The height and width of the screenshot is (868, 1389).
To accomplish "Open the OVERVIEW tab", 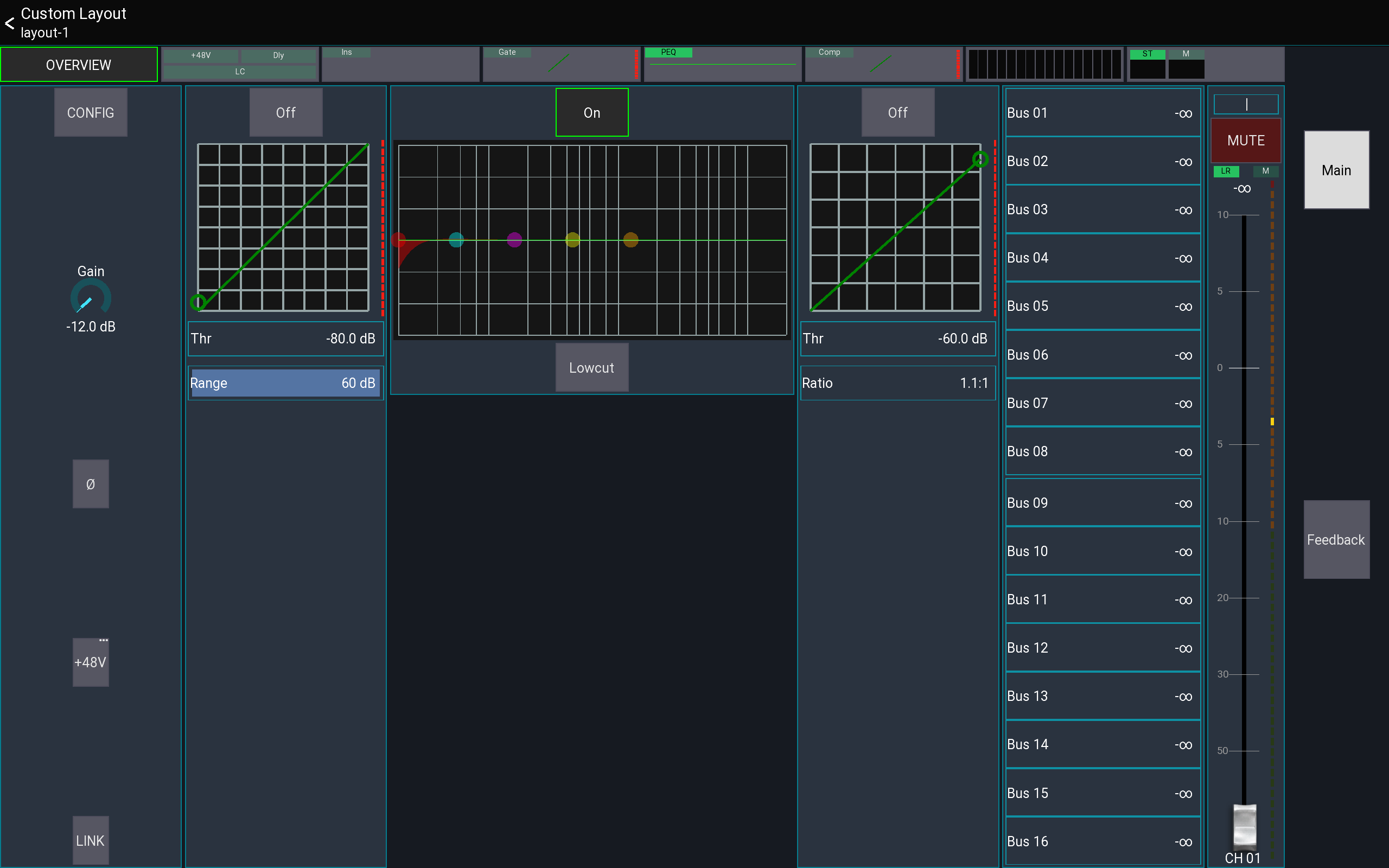I will 79,65.
